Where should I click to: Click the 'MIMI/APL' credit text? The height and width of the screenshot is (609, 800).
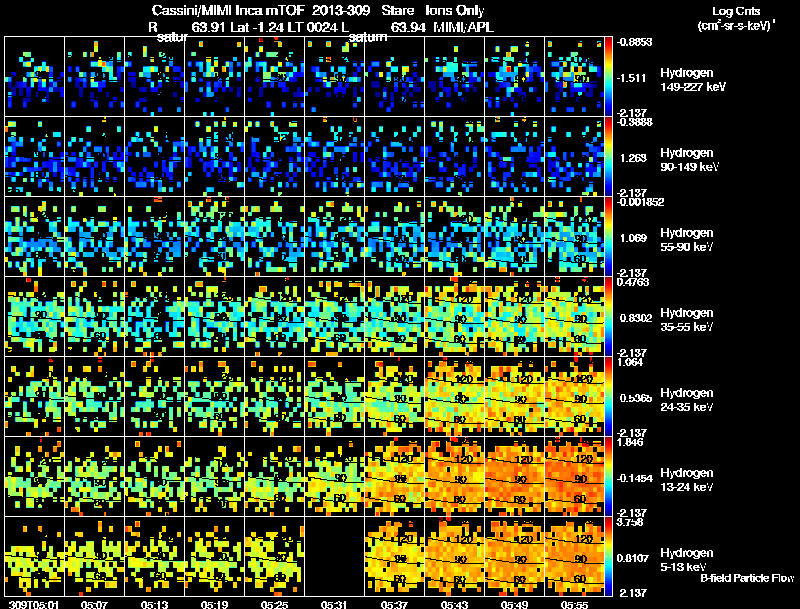coord(463,27)
